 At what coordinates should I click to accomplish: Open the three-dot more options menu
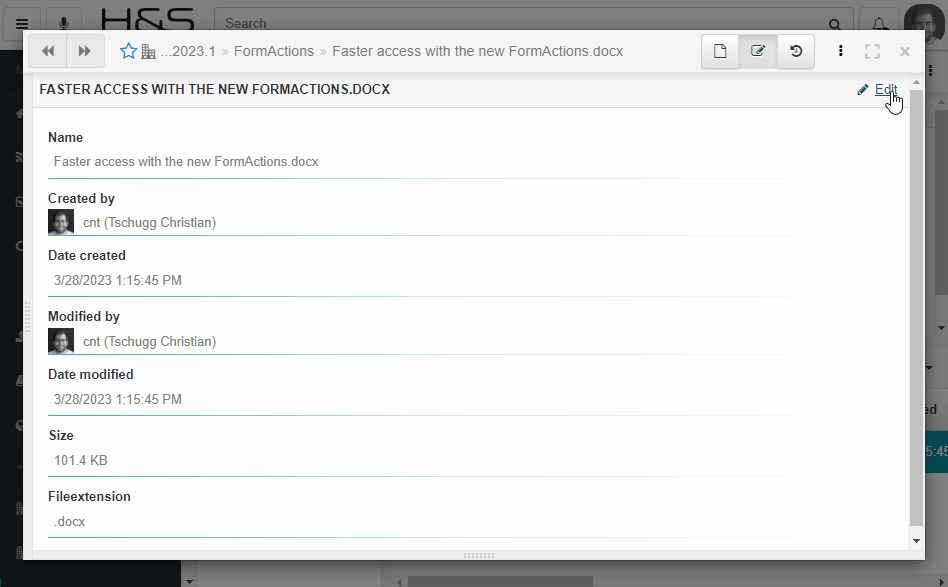[840, 51]
